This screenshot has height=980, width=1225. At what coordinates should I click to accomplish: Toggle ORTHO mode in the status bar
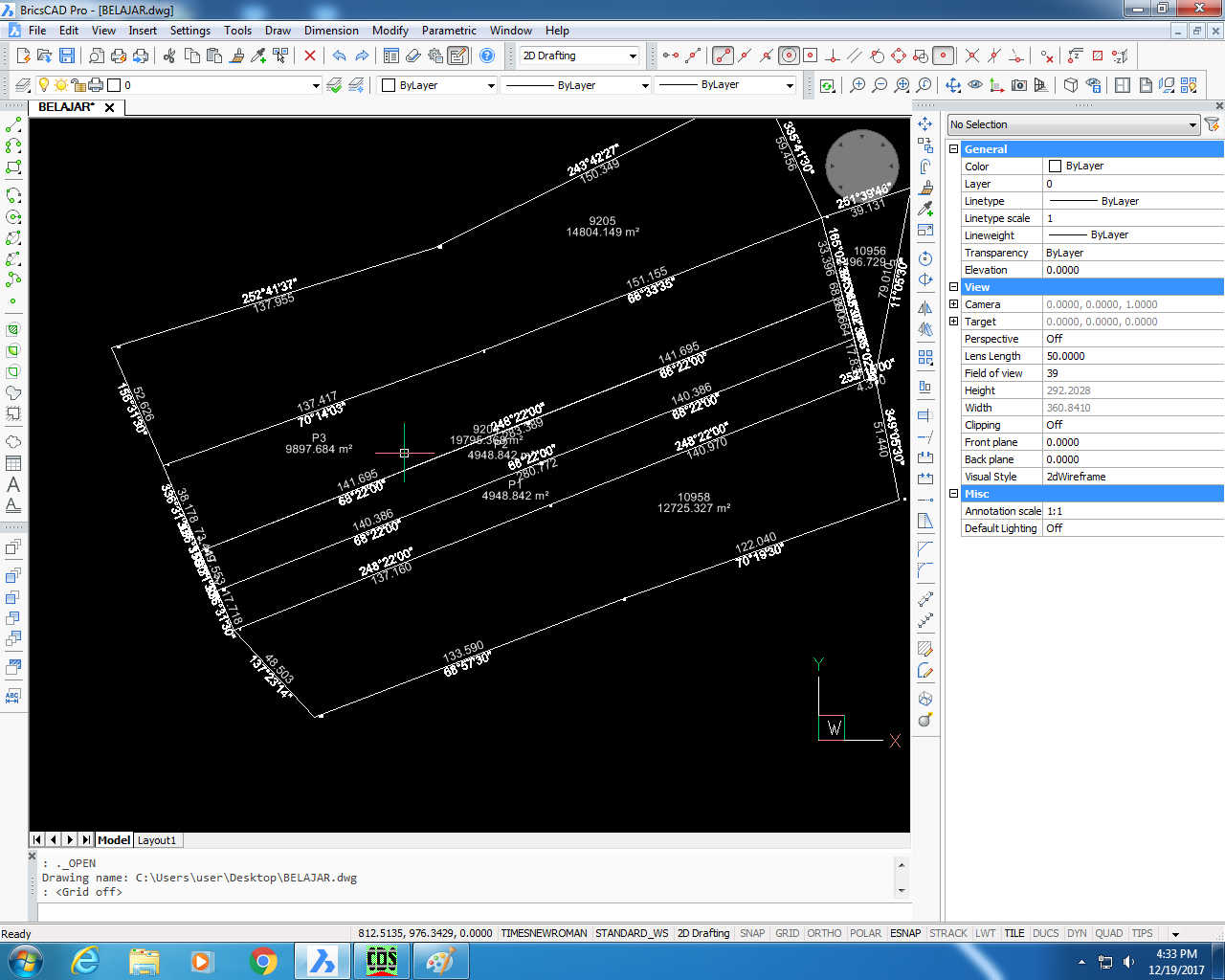click(824, 933)
